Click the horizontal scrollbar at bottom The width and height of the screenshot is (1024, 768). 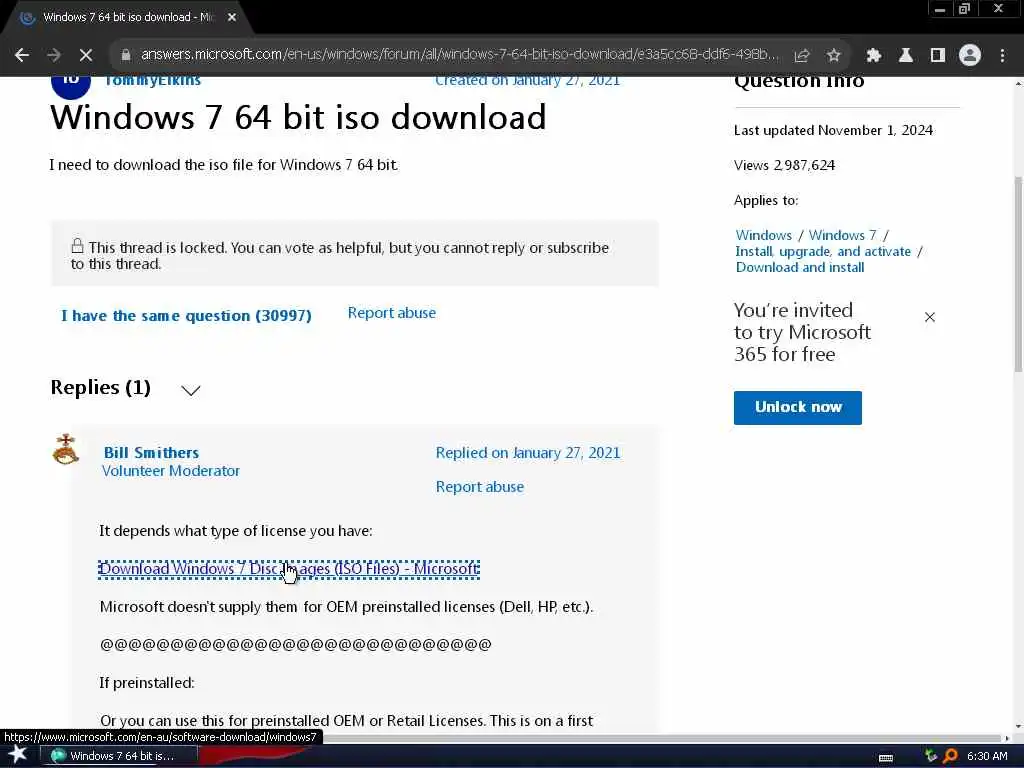tap(663, 738)
